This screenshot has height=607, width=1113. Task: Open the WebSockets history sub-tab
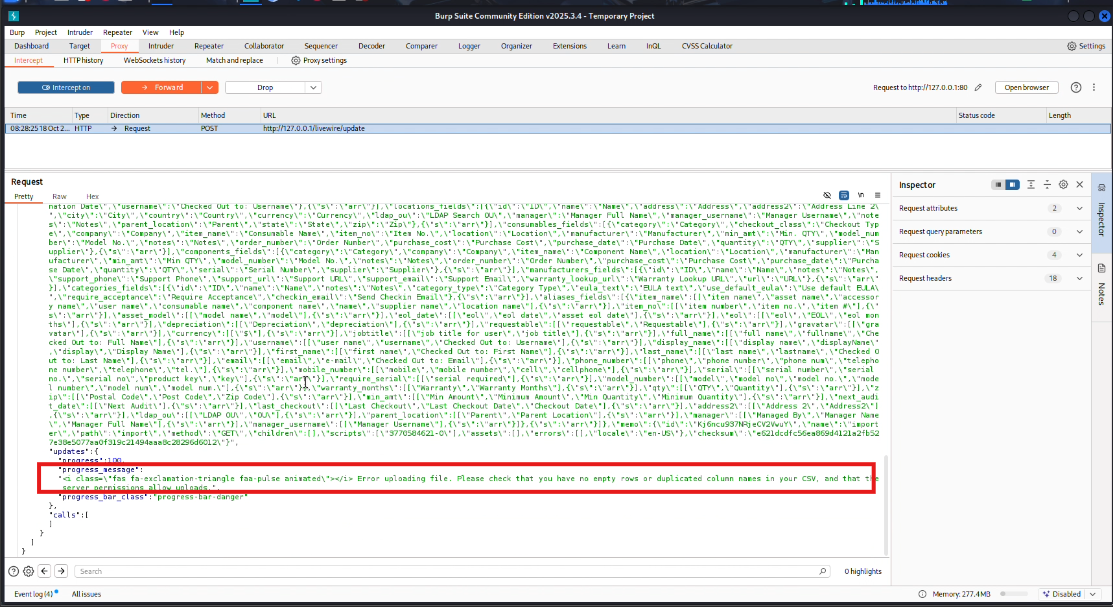click(154, 60)
